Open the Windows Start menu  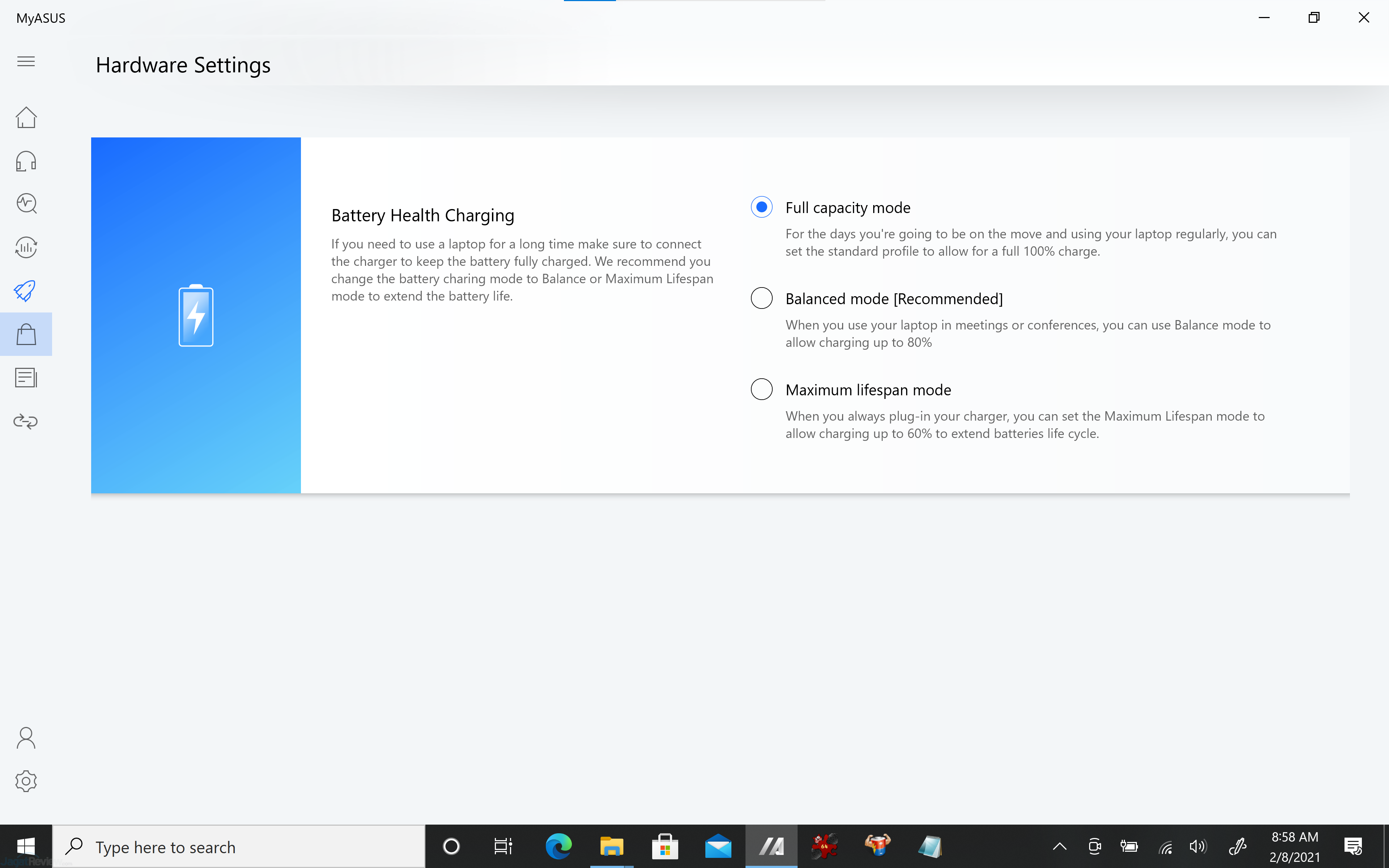click(x=26, y=846)
